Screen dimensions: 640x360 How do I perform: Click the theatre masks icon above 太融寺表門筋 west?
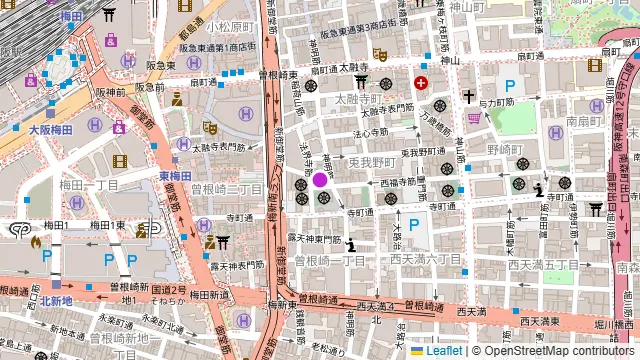click(x=210, y=127)
